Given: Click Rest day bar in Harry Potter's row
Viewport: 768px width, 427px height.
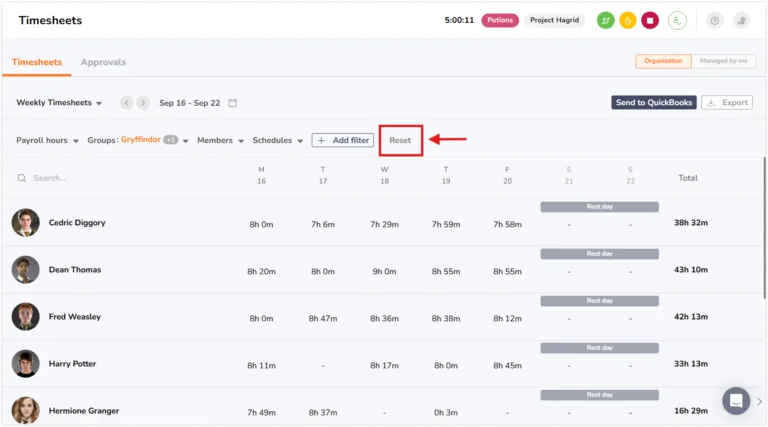Looking at the screenshot, I should [600, 348].
